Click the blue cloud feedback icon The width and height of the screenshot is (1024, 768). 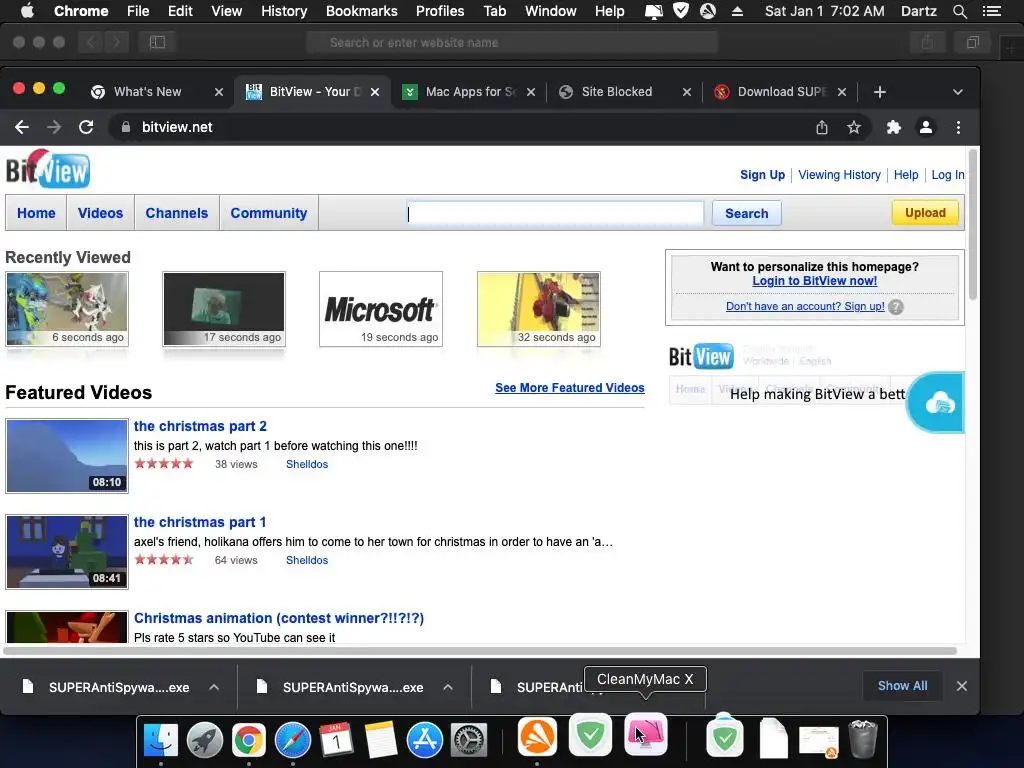pos(938,403)
